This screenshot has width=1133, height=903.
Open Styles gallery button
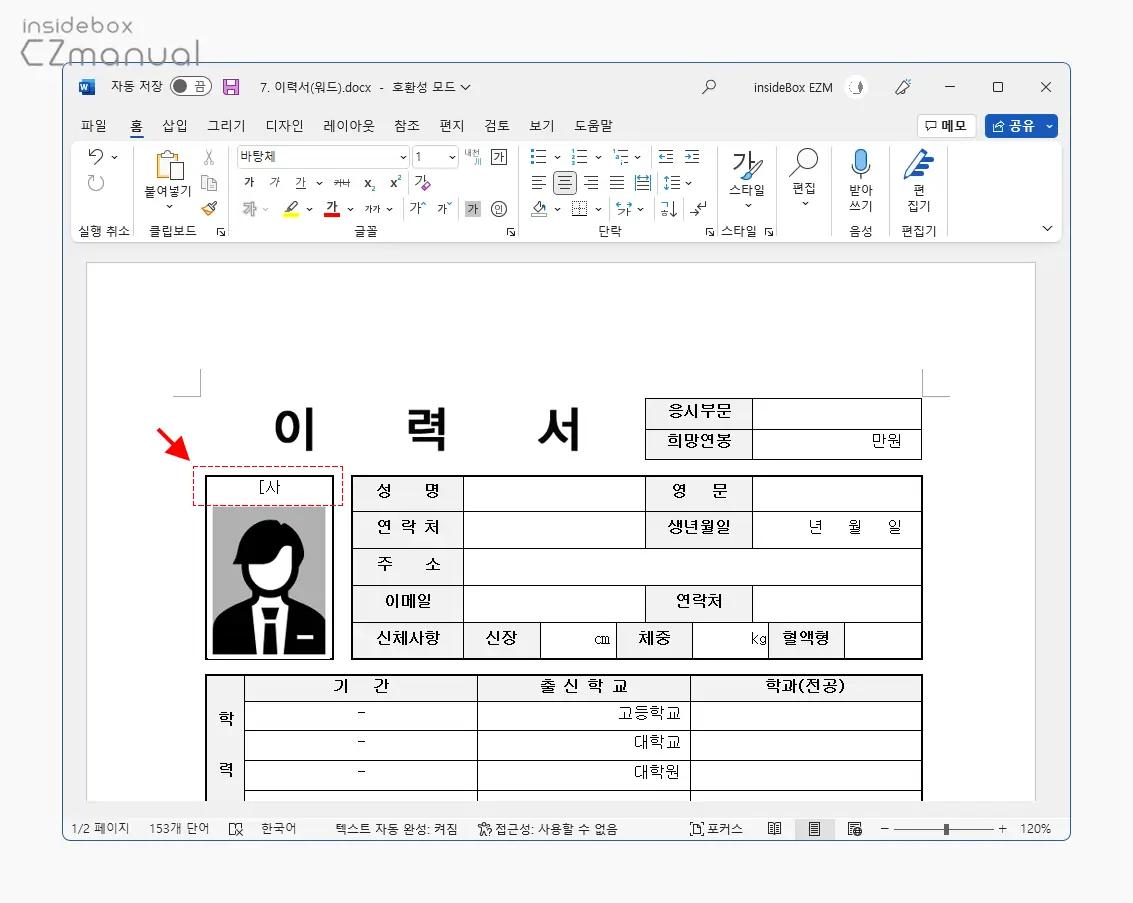pyautogui.click(x=746, y=178)
